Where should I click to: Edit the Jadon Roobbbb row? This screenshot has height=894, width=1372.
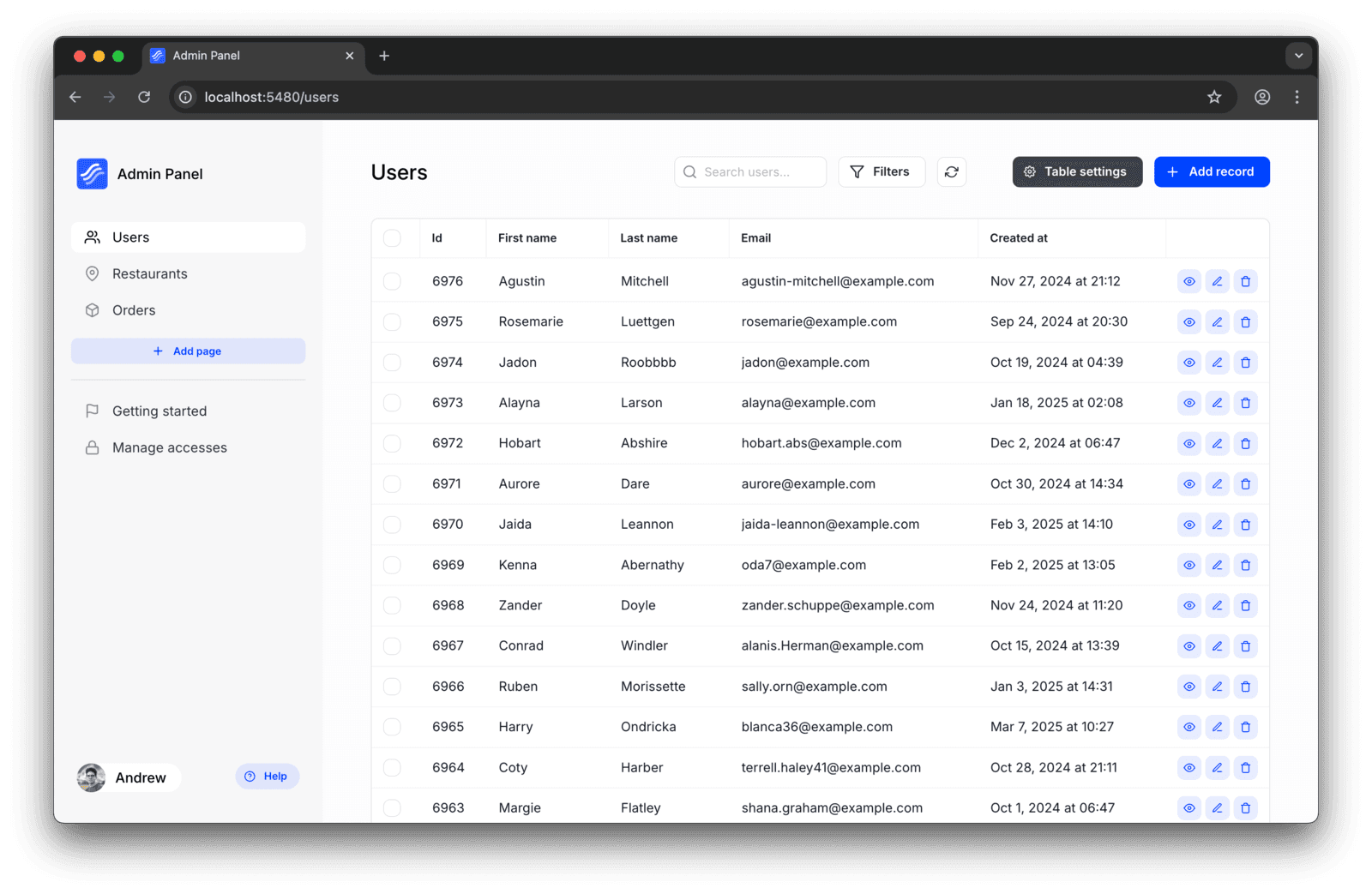[1217, 363]
